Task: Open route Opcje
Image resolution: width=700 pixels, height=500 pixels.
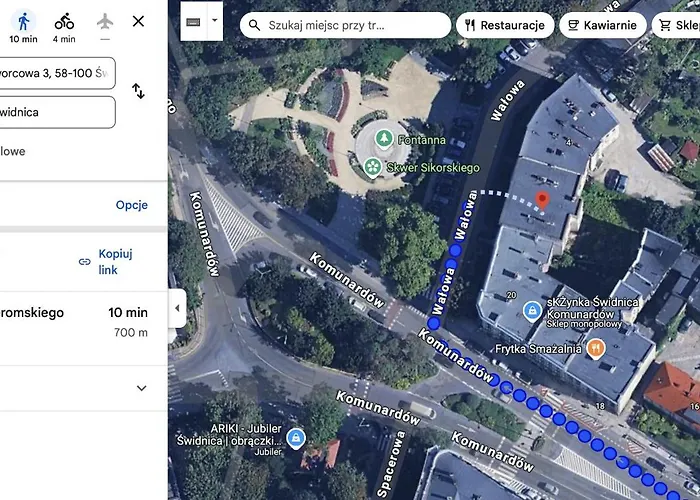Action: click(131, 205)
